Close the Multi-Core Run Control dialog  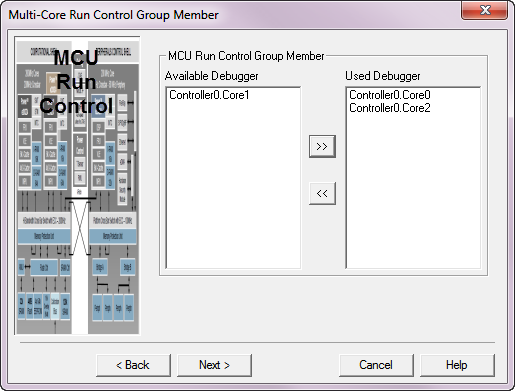pyautogui.click(x=485, y=10)
